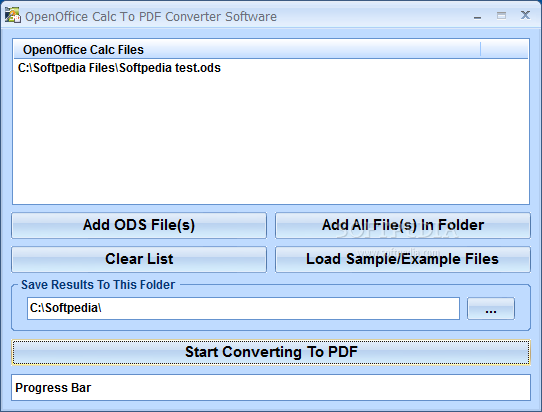Maximize the converter window
Image resolution: width=542 pixels, height=412 pixels.
(x=502, y=16)
